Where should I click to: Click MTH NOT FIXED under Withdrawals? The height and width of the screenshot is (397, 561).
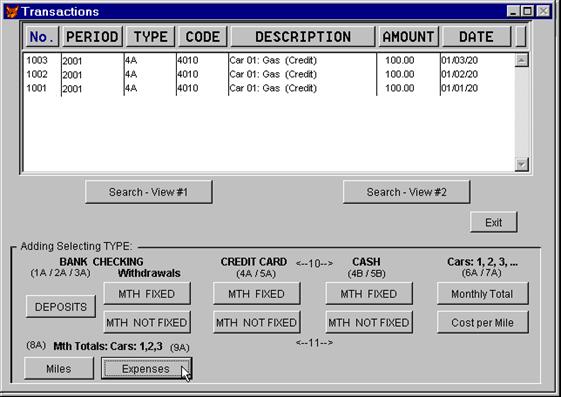(147, 322)
